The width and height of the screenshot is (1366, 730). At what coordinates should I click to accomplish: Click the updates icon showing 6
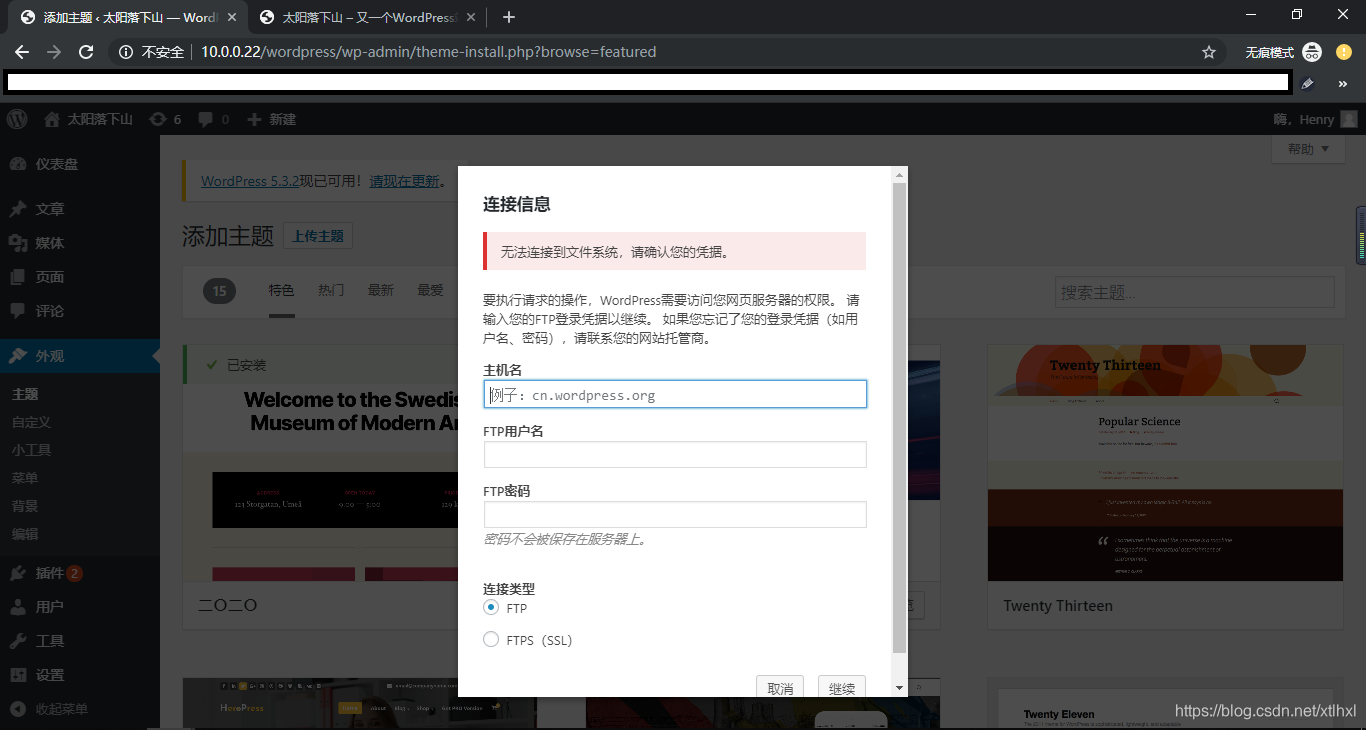coord(165,119)
